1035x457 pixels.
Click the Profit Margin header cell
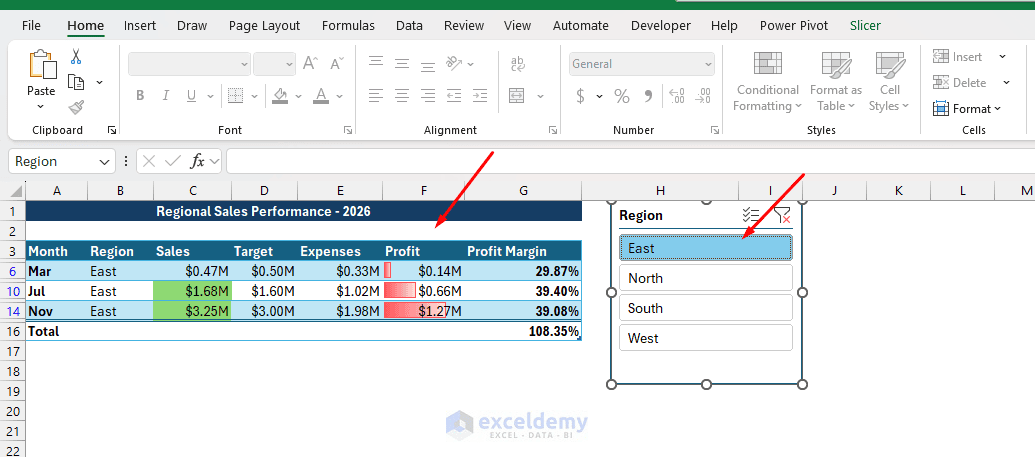[x=523, y=252]
